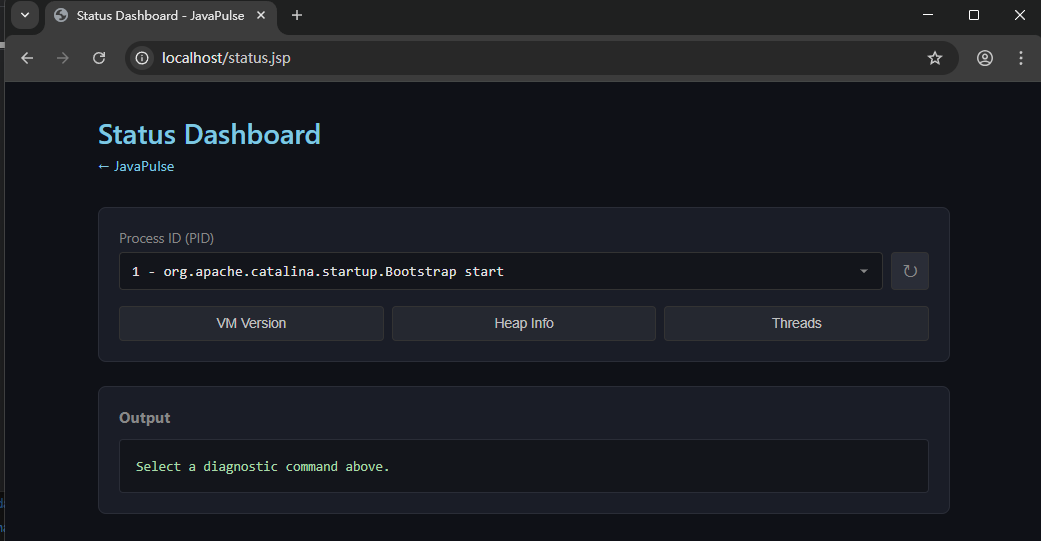The width and height of the screenshot is (1041, 541).
Task: Reload the status.jsp page
Action: coord(99,58)
